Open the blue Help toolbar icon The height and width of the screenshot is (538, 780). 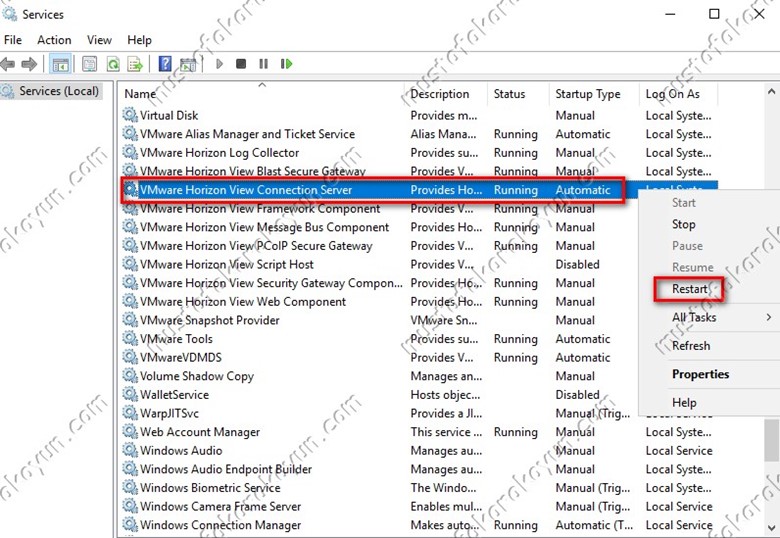(165, 64)
